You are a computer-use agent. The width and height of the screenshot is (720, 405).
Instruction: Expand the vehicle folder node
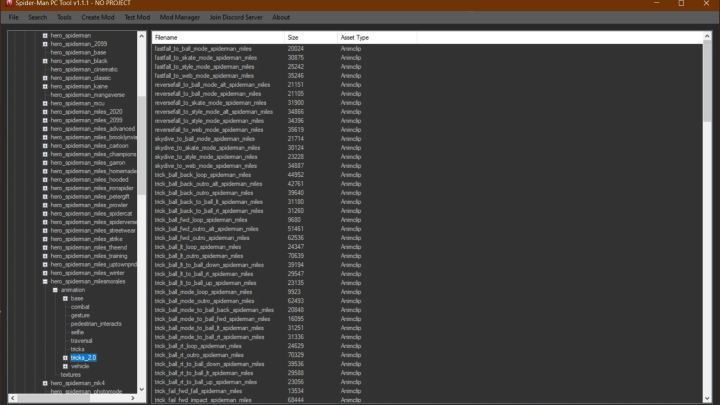tap(65, 366)
